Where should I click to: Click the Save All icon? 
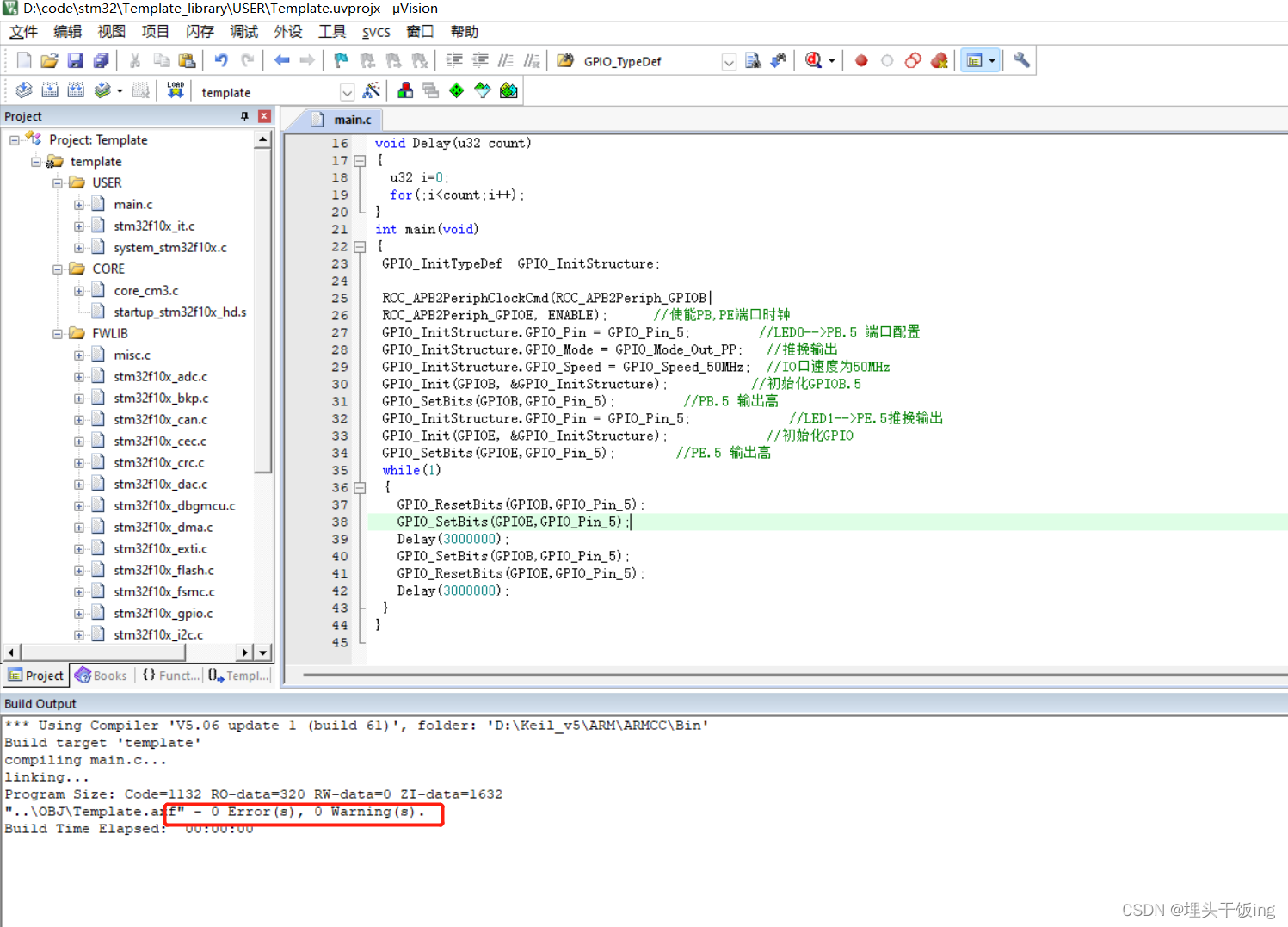(101, 60)
